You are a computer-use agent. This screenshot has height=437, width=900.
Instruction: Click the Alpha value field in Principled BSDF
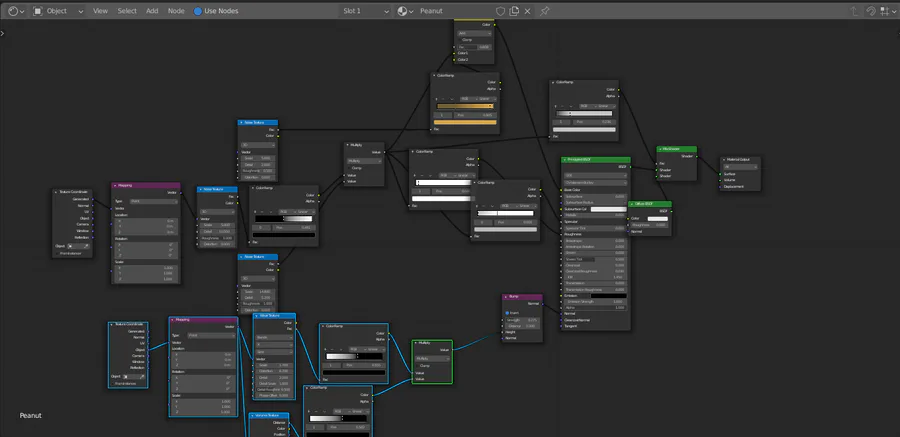[596, 308]
